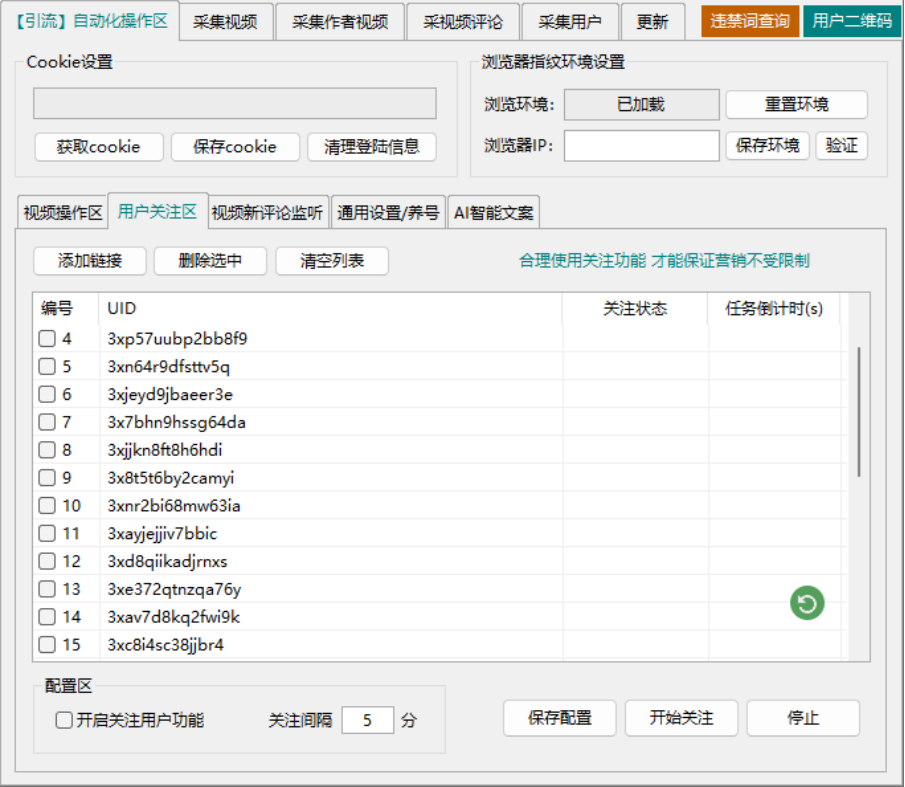The width and height of the screenshot is (905, 787).
Task: Click 开始关注 to start following
Action: pyautogui.click(x=681, y=718)
